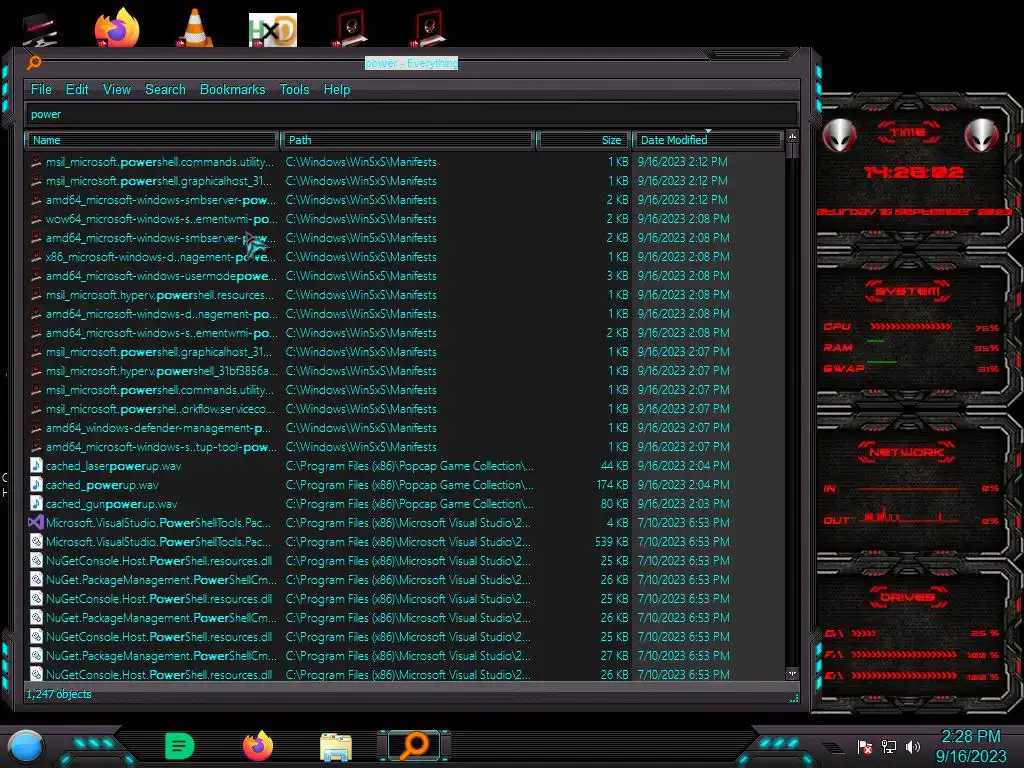This screenshot has width=1024, height=768.
Task: Click the 174 KB size cell
Action: coord(613,485)
